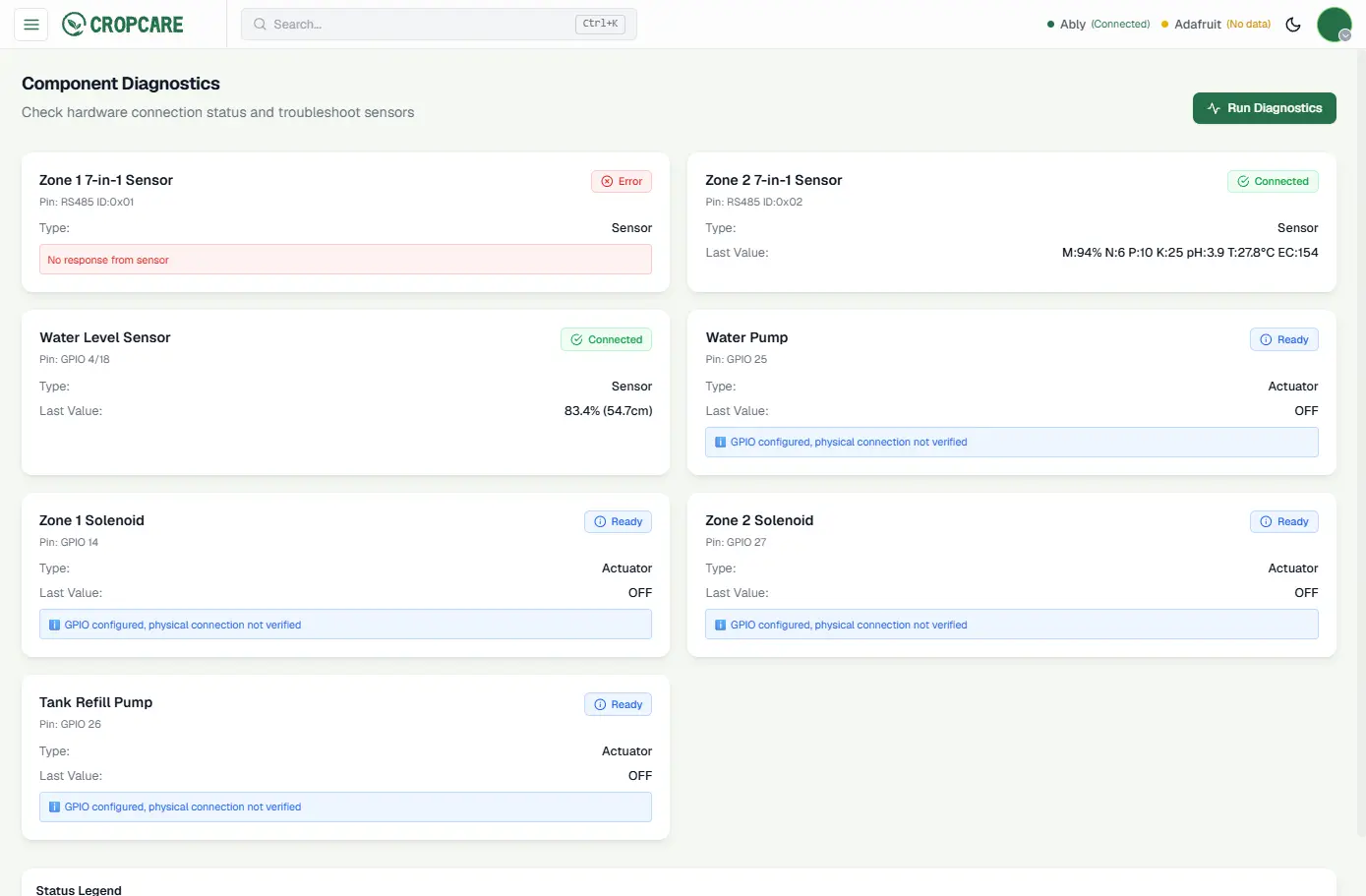
Task: Toggle dark mode moon icon
Action: pyautogui.click(x=1293, y=25)
